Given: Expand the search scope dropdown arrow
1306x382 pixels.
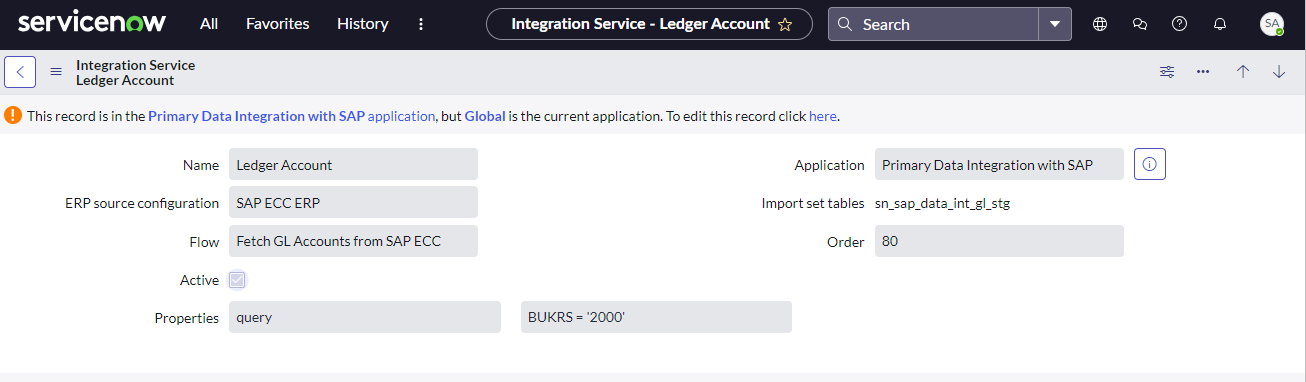Looking at the screenshot, I should click(x=1055, y=24).
